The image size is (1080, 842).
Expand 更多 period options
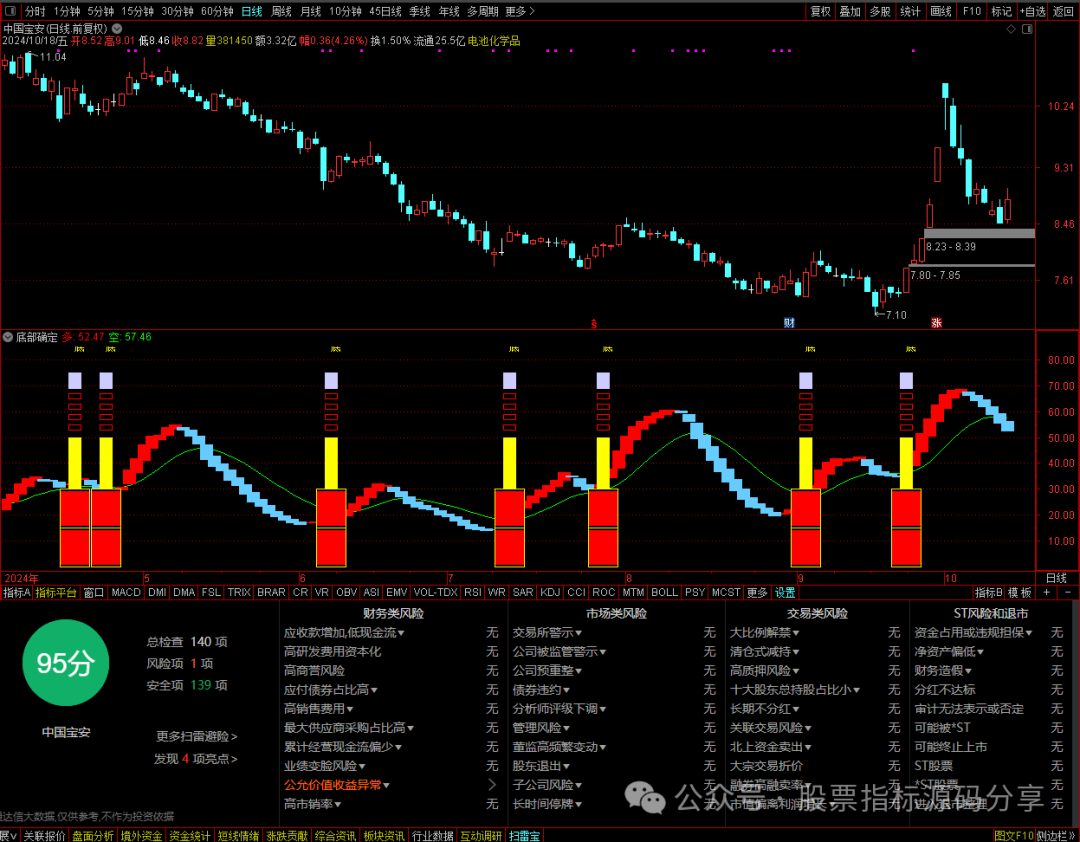coord(519,12)
